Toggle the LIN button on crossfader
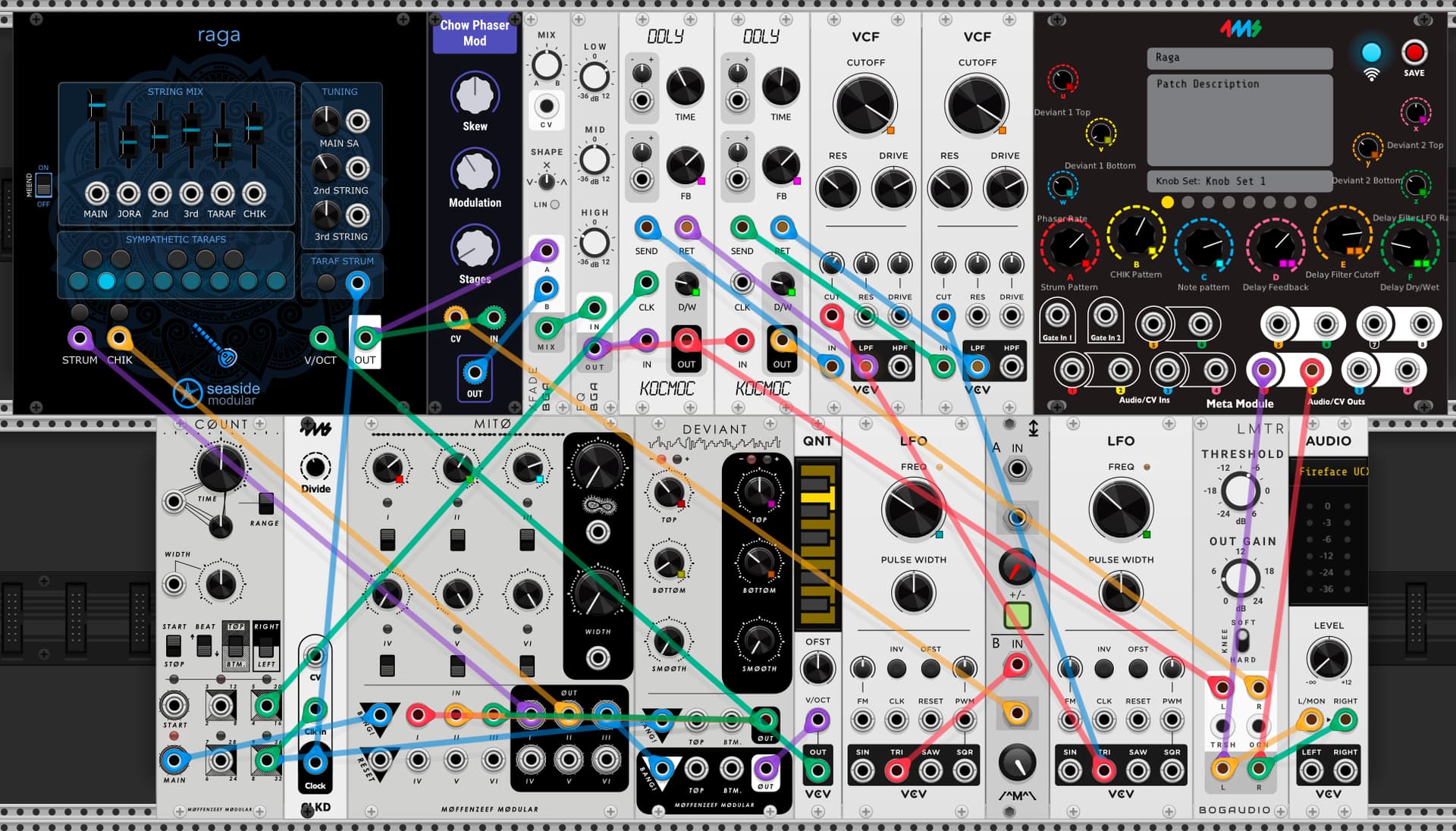This screenshot has width=1456, height=831. [555, 205]
